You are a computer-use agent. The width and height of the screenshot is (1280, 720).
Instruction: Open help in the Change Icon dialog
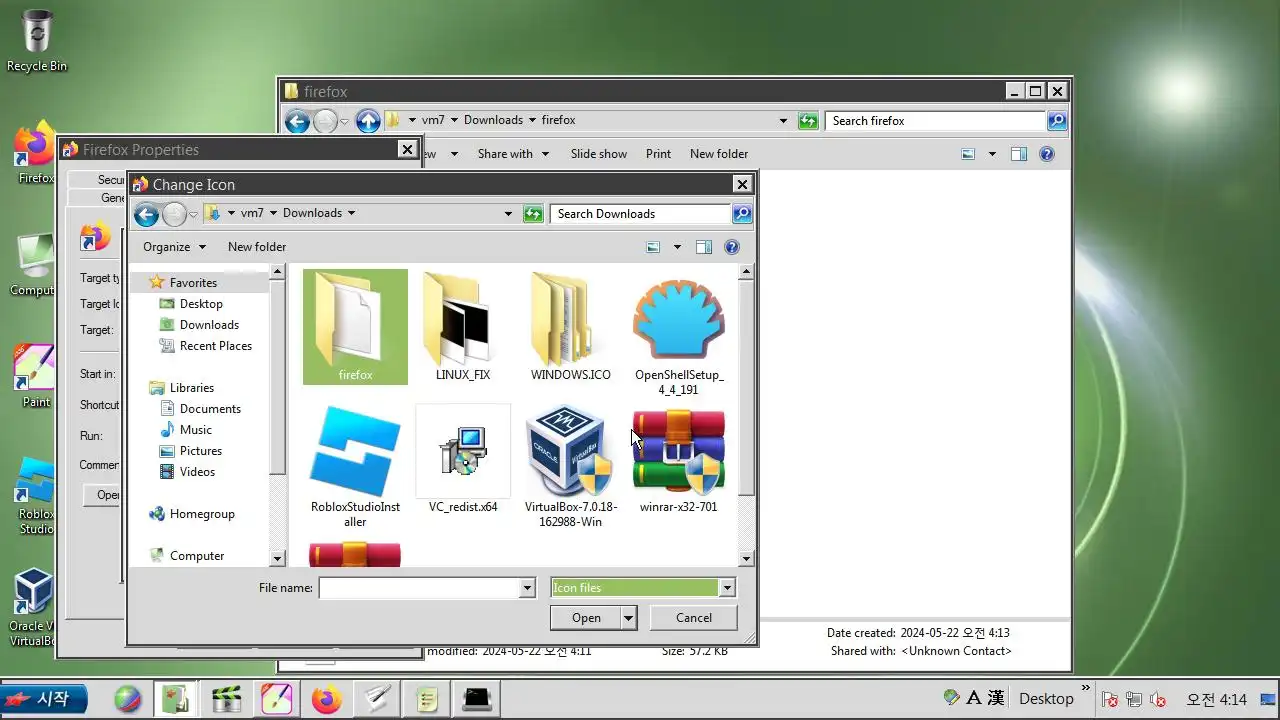pos(731,247)
